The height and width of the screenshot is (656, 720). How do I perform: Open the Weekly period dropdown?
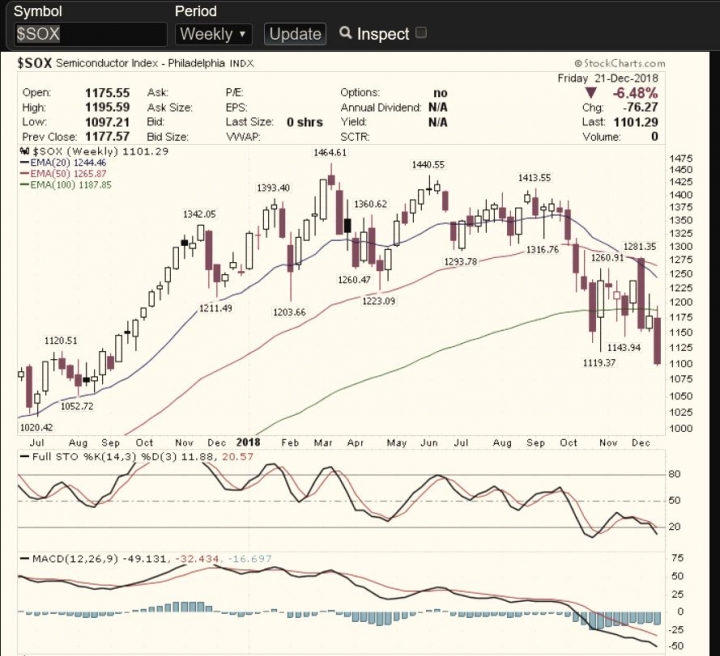point(214,34)
